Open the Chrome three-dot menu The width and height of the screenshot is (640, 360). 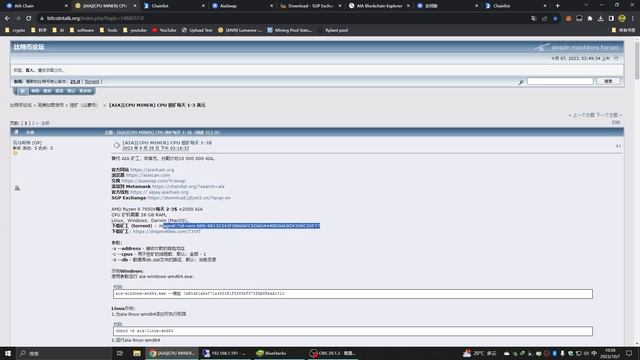[633, 18]
